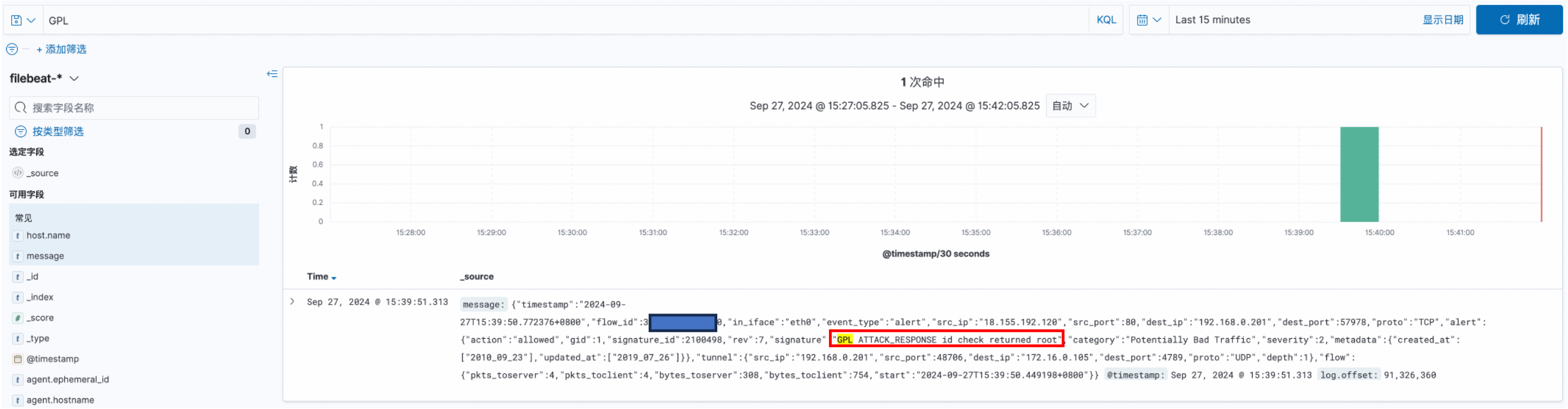This screenshot has width=1568, height=409.
Task: Select the _id field
Action: pyautogui.click(x=32, y=277)
